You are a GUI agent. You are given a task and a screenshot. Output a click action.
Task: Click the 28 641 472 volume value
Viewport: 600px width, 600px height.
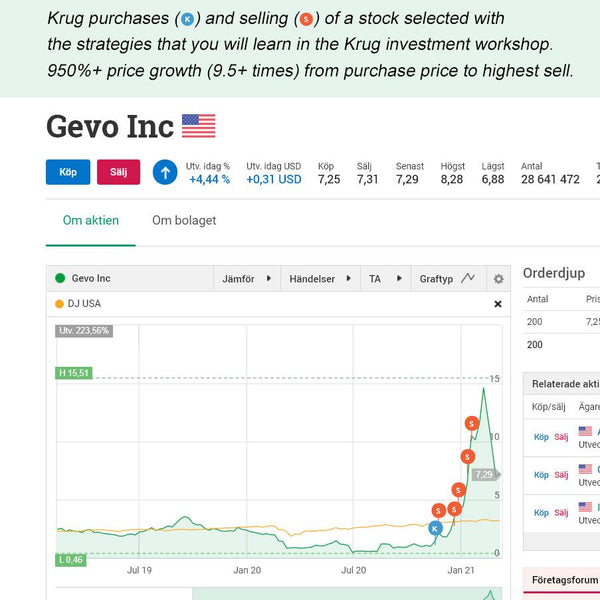tap(550, 179)
